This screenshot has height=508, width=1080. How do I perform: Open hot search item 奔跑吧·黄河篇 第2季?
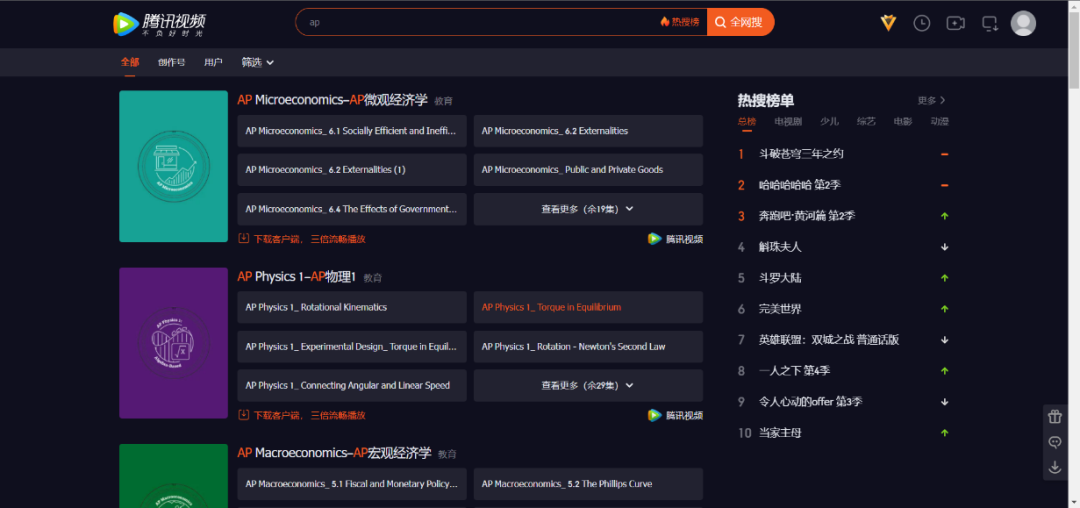click(x=807, y=216)
